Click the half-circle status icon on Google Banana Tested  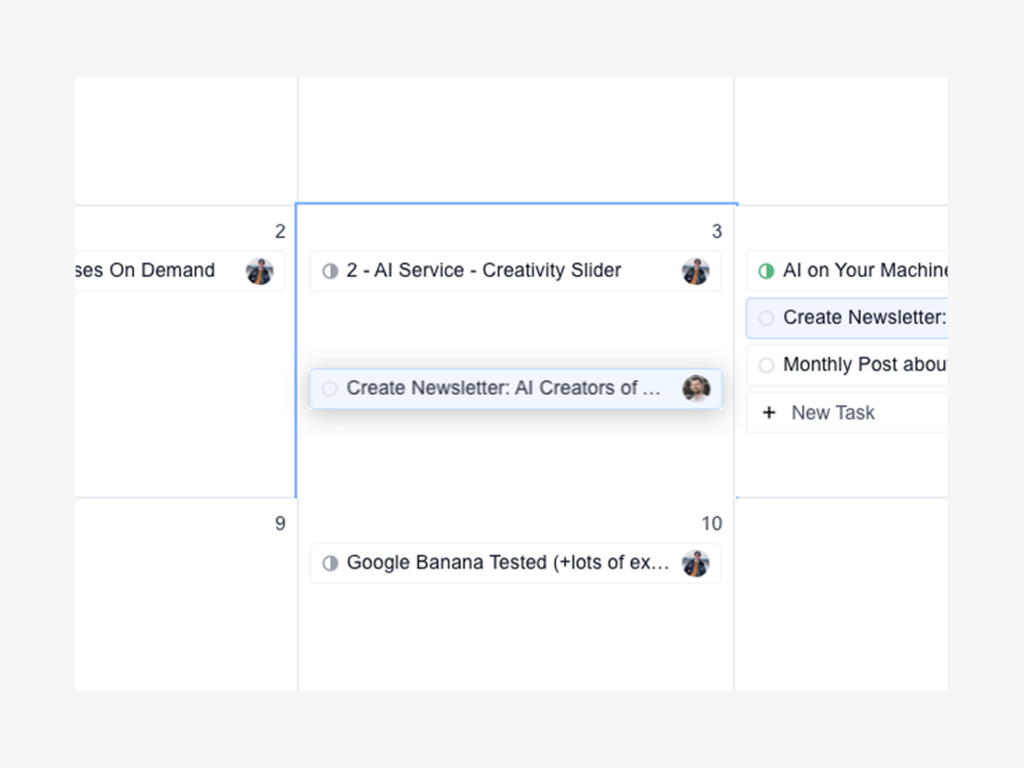(x=330, y=563)
